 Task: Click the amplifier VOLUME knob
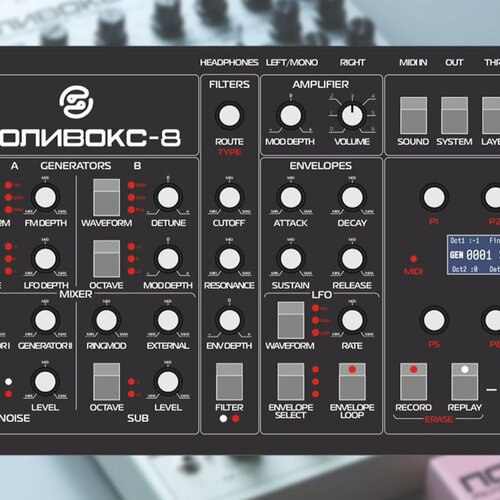[352, 116]
